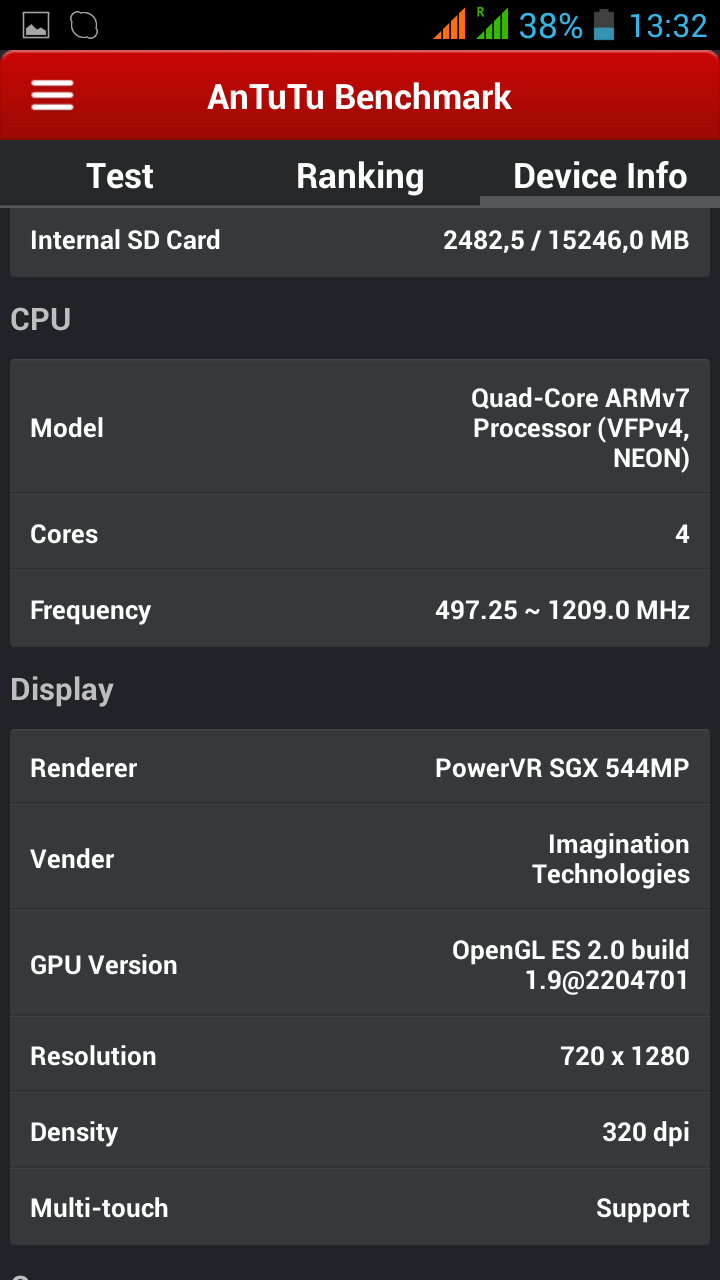The width and height of the screenshot is (720, 1280).
Task: Tap the picture notification icon in status bar
Action: (36, 25)
